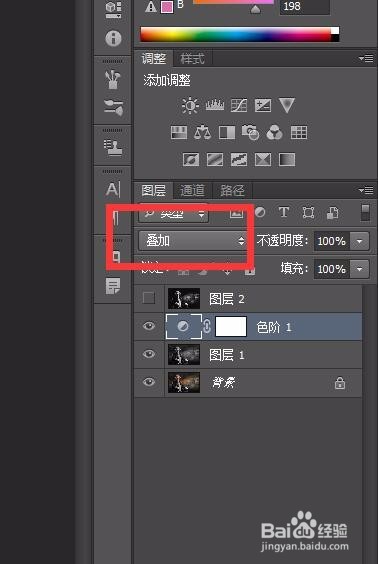
Task: Add a Photo Filter adjustment
Action: (251, 132)
